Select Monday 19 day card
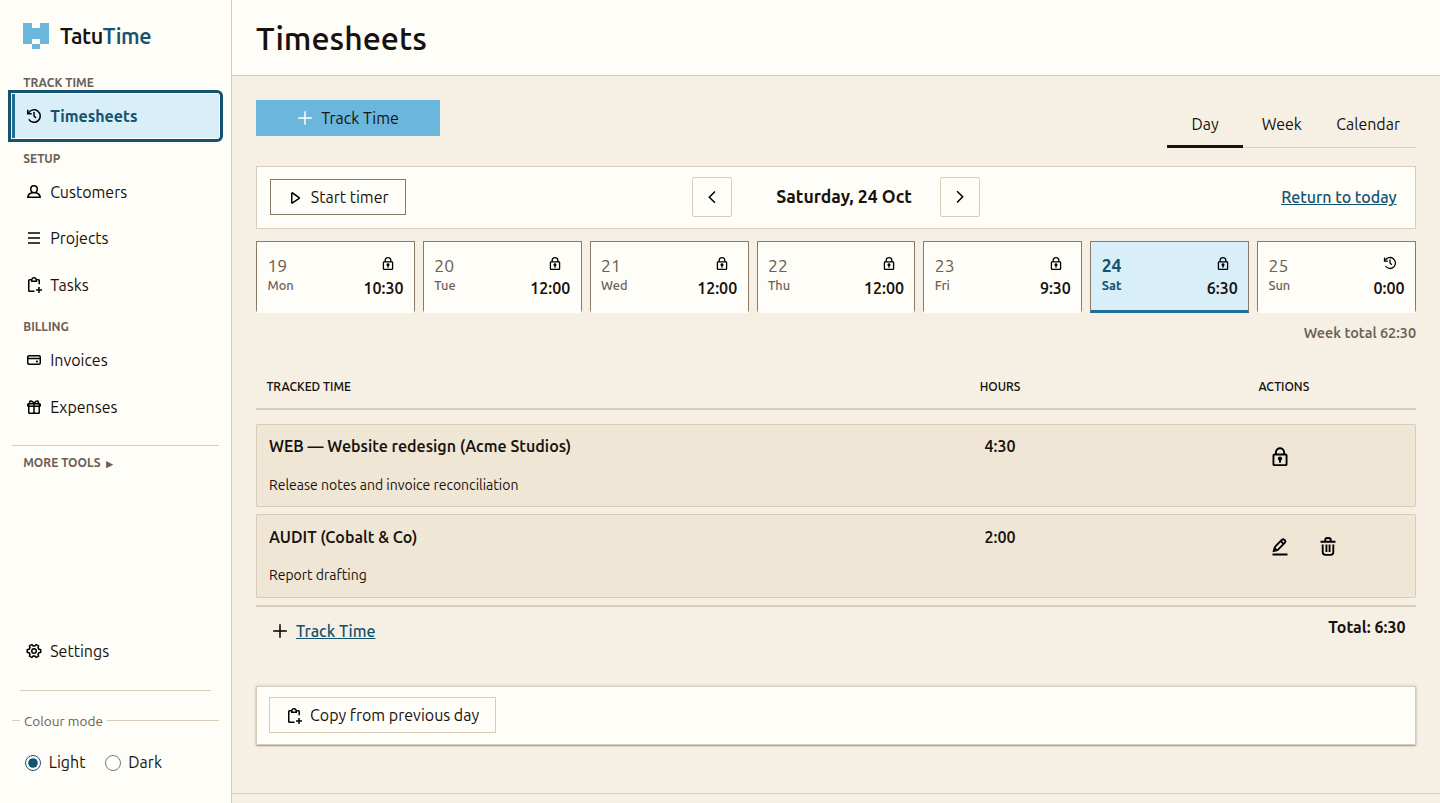 335,277
